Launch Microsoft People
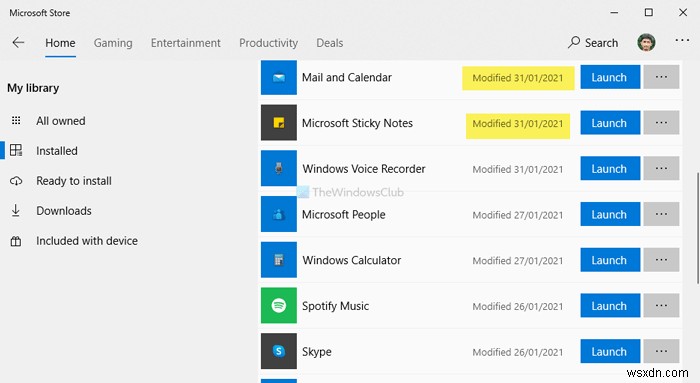Image resolution: width=700 pixels, height=383 pixels. point(610,214)
